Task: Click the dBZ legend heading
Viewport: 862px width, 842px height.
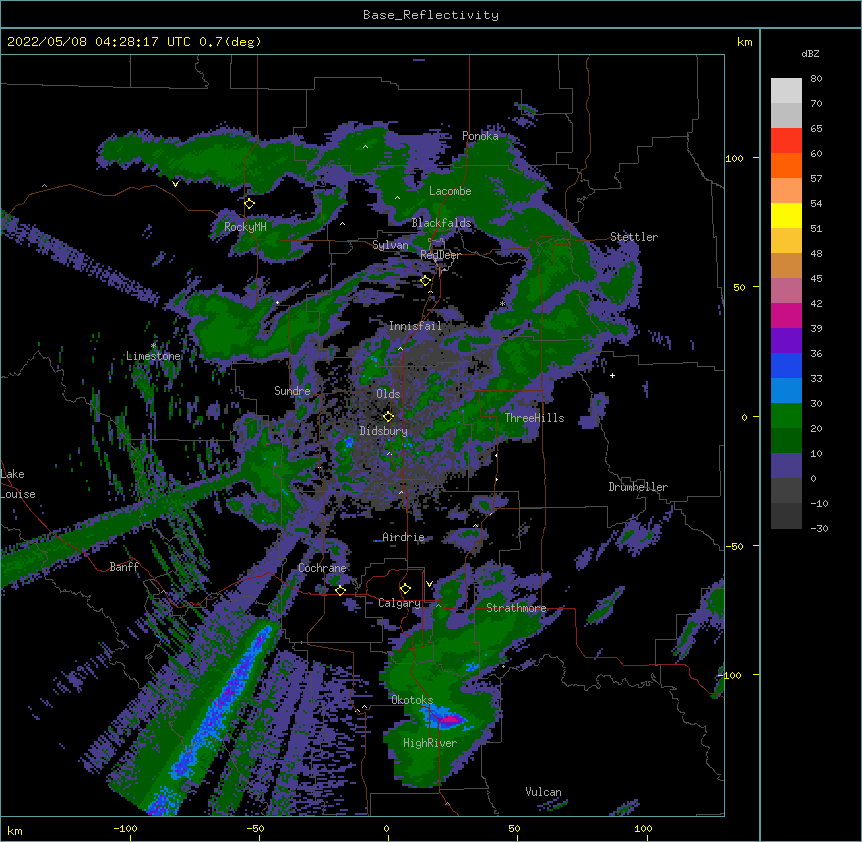Action: tap(810, 53)
